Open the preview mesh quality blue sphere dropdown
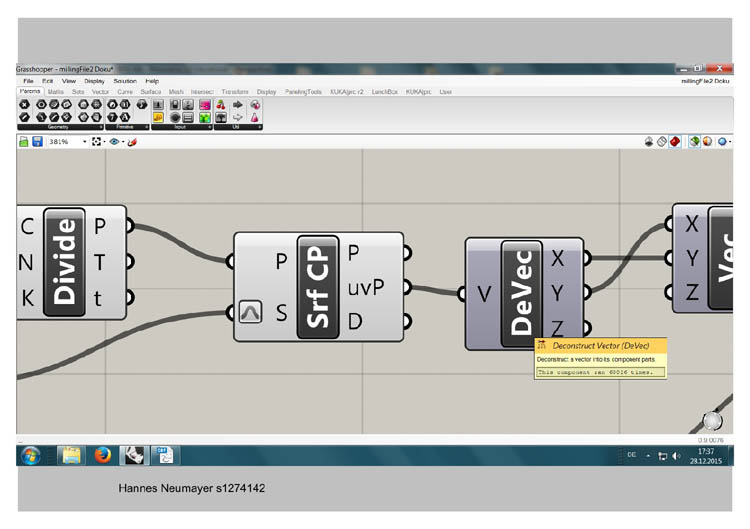This screenshot has height=529, width=750. [725, 142]
